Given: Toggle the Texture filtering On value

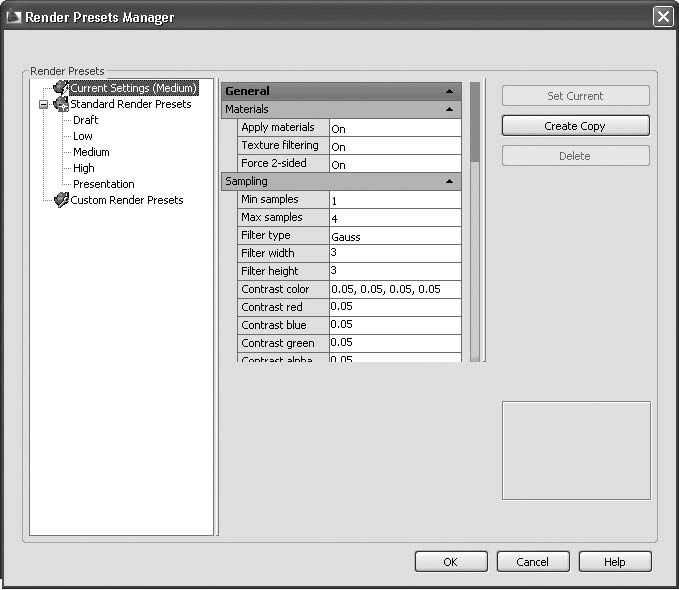Looking at the screenshot, I should (395, 146).
